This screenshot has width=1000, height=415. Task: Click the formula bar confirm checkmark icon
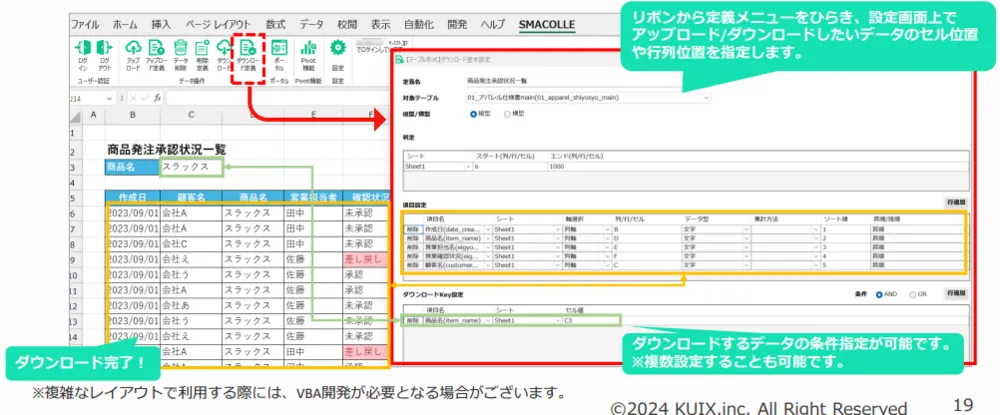[145, 99]
